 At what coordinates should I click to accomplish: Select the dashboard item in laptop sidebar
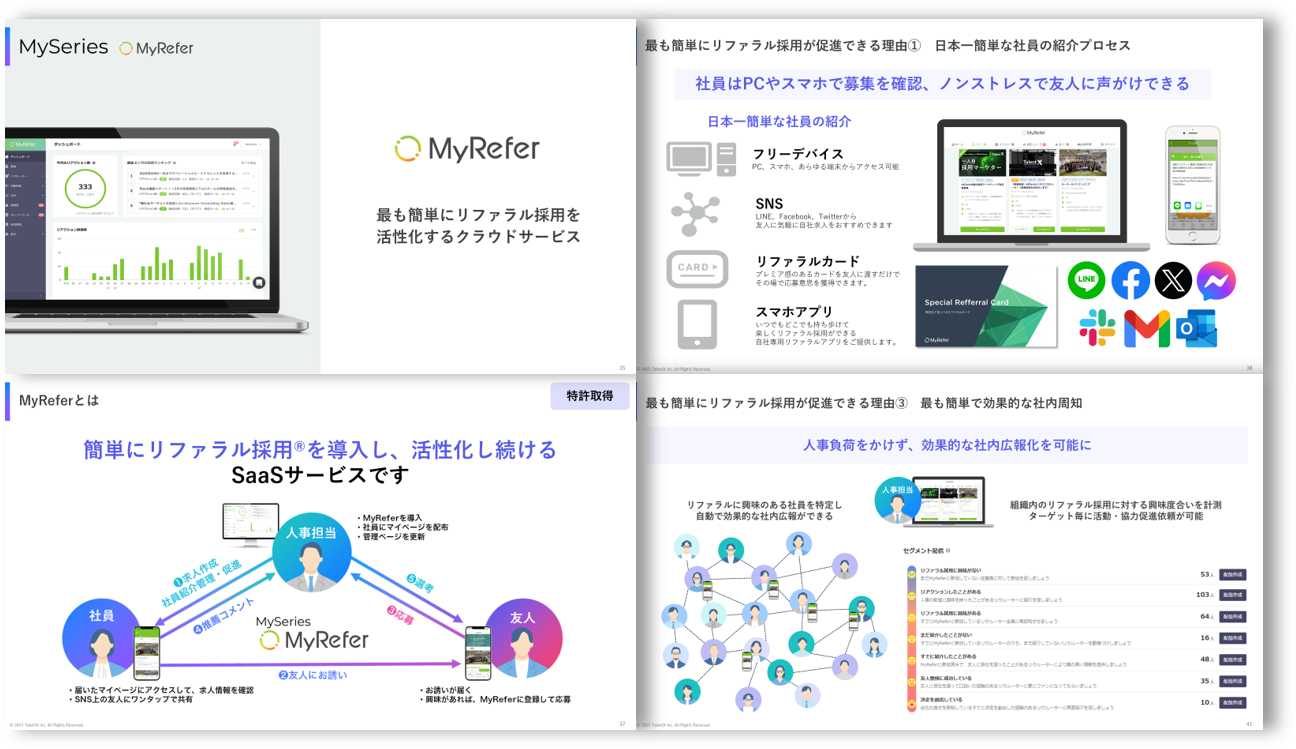click(x=22, y=157)
